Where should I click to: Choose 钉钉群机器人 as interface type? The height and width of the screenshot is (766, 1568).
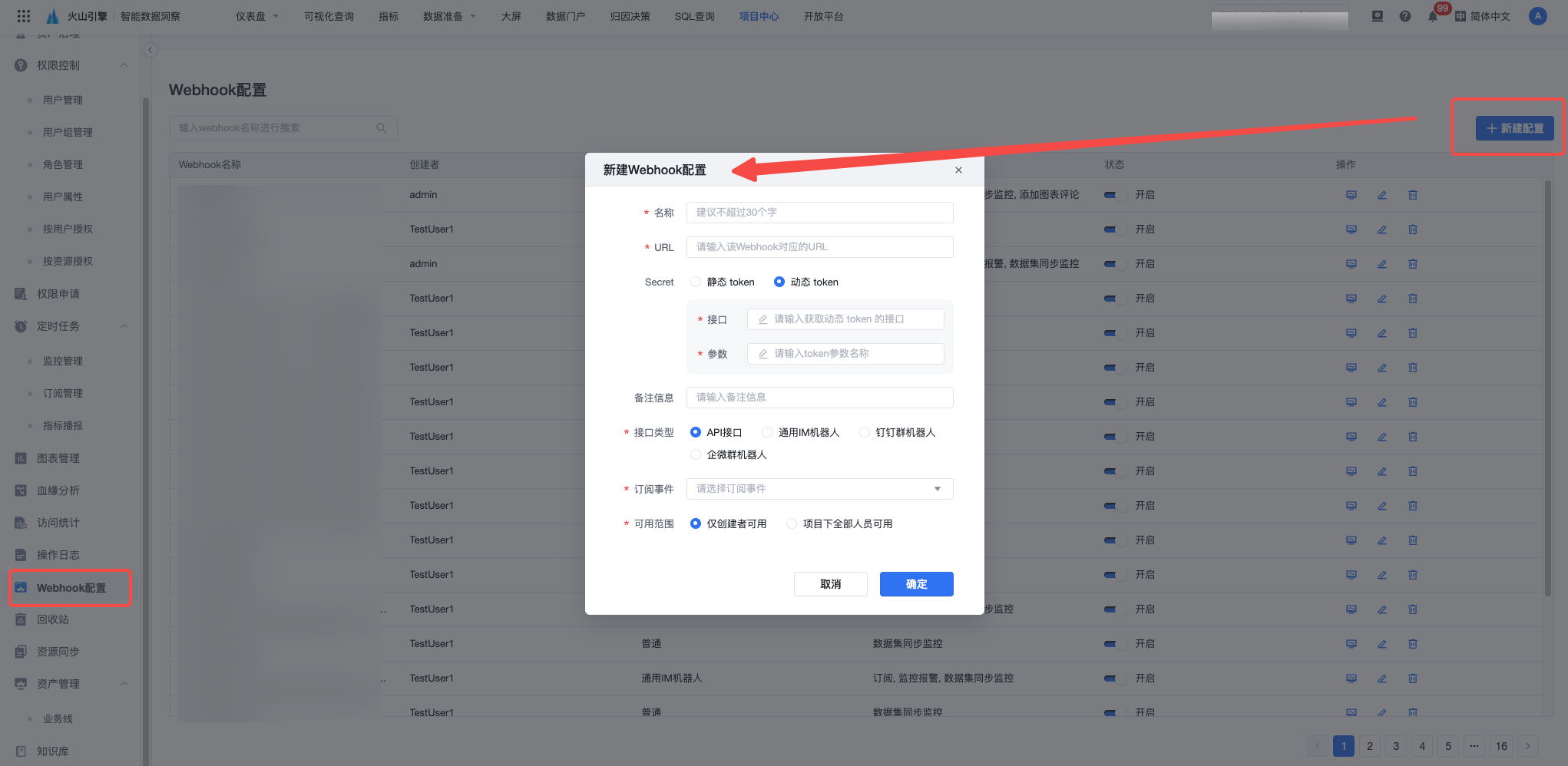[x=898, y=433]
